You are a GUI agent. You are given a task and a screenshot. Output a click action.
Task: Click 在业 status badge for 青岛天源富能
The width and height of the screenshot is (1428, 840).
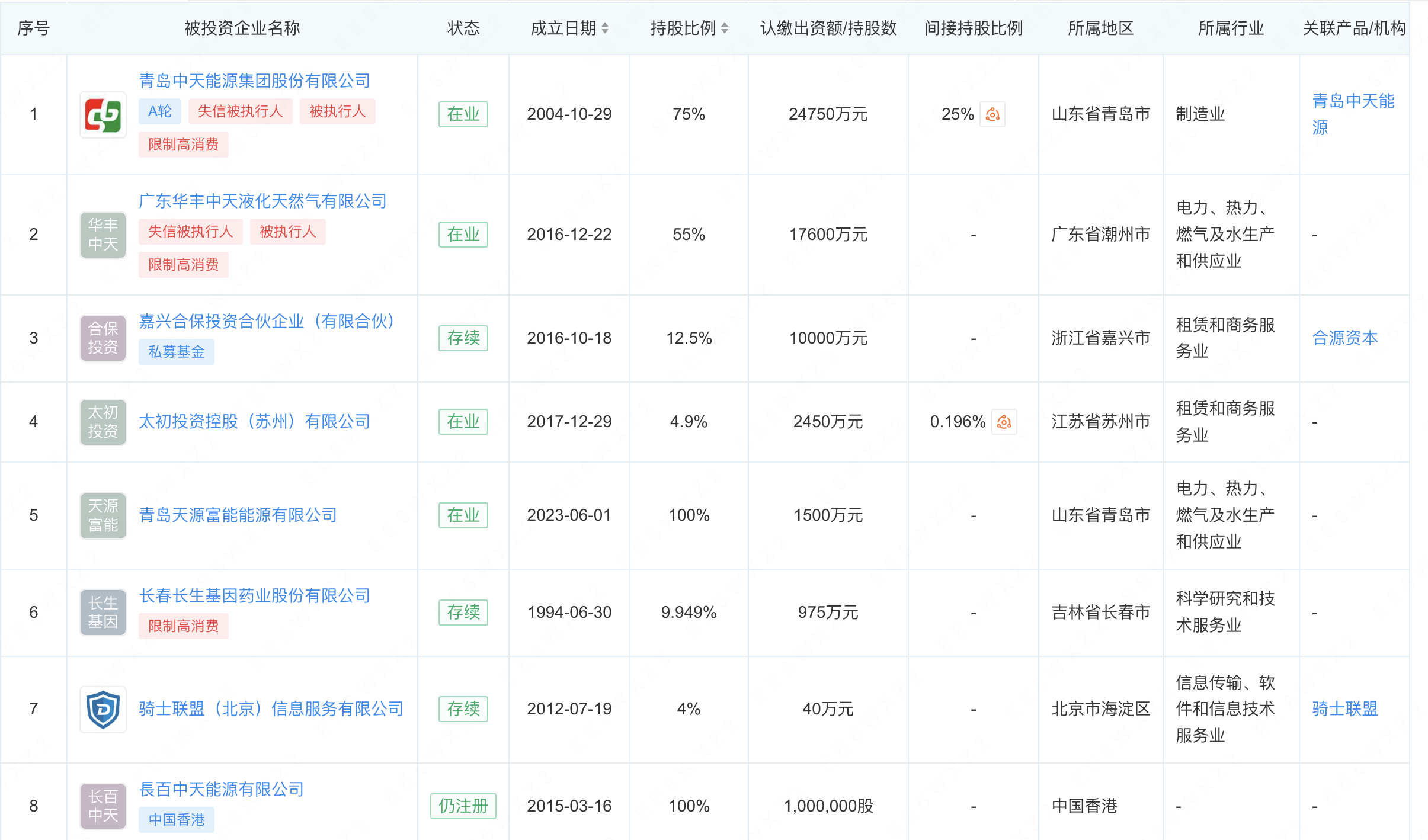click(463, 515)
